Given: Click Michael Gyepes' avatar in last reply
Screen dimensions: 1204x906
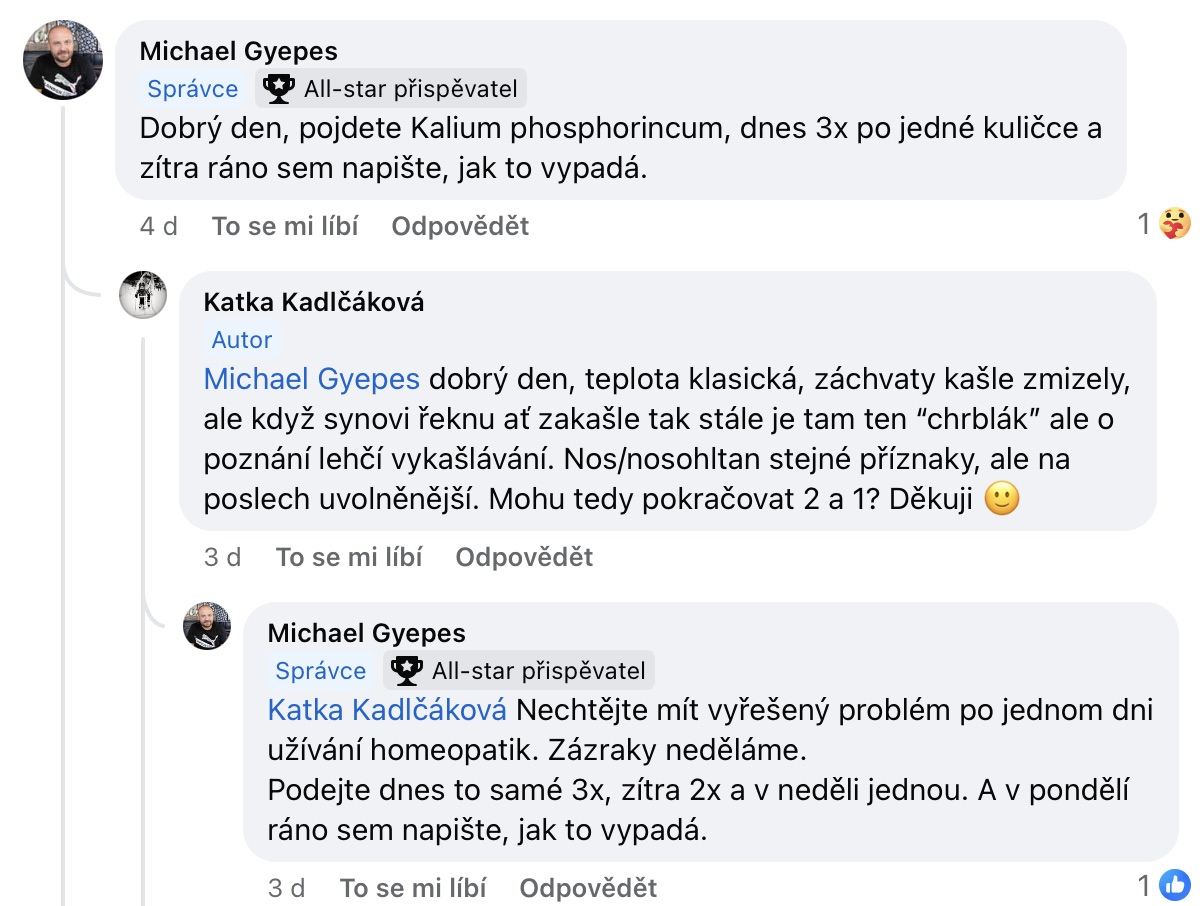Looking at the screenshot, I should (207, 626).
